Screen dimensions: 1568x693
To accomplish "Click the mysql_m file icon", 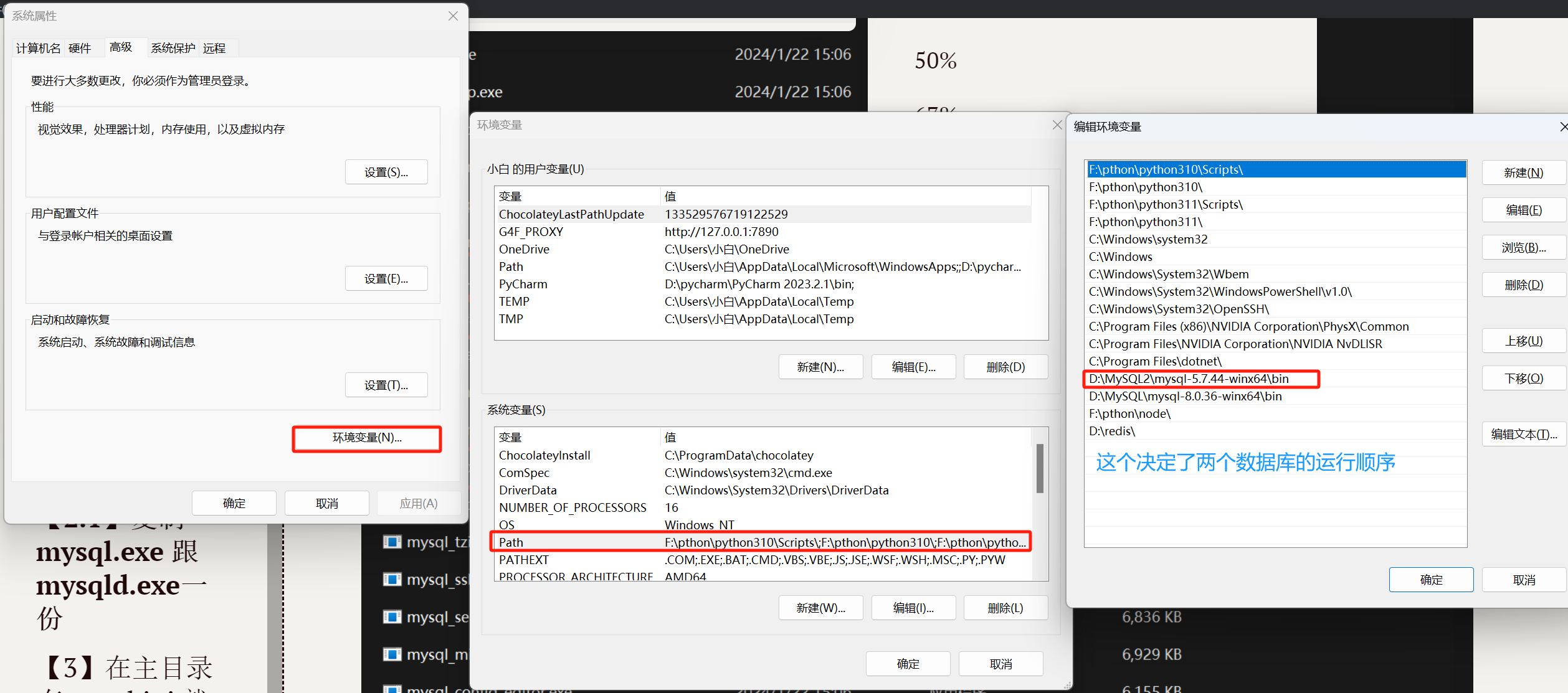I will click(x=392, y=654).
